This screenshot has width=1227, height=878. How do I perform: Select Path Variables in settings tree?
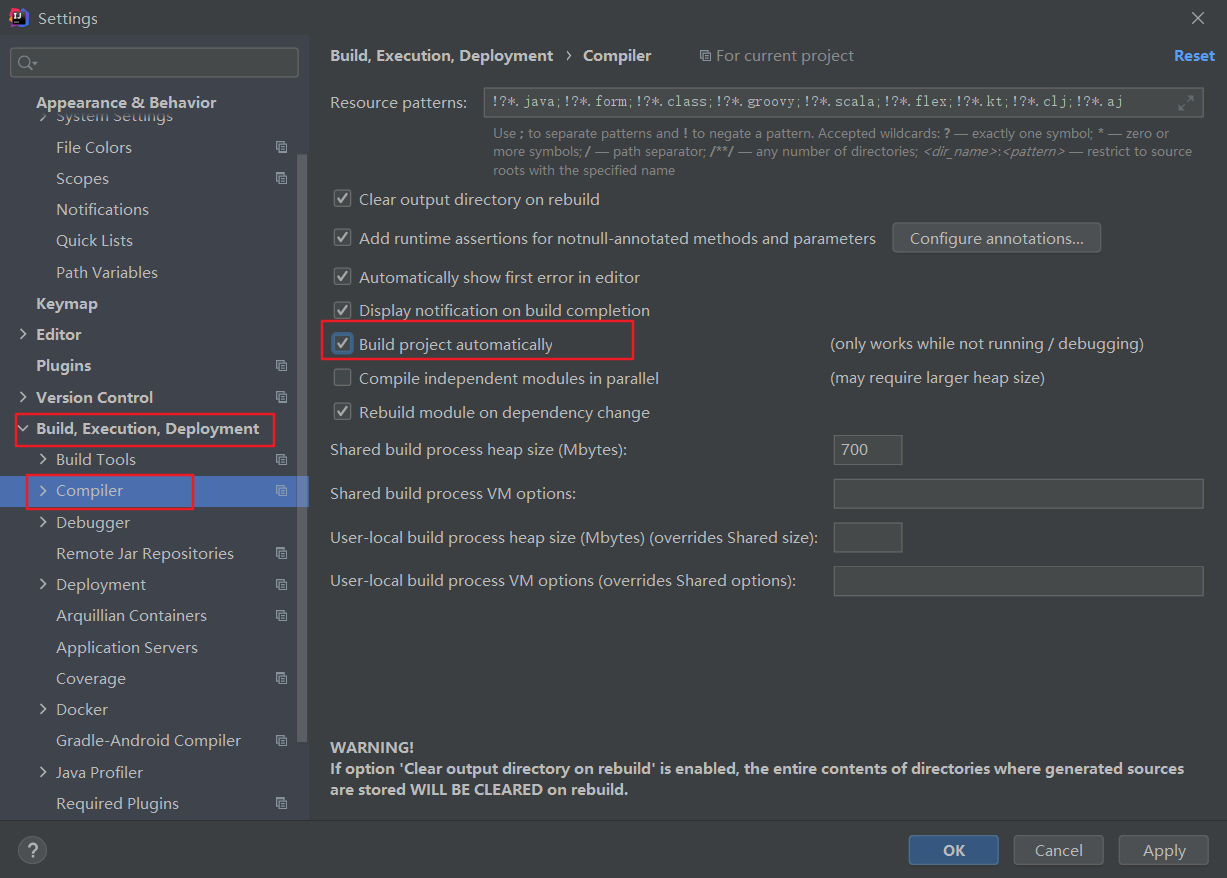[x=107, y=272]
